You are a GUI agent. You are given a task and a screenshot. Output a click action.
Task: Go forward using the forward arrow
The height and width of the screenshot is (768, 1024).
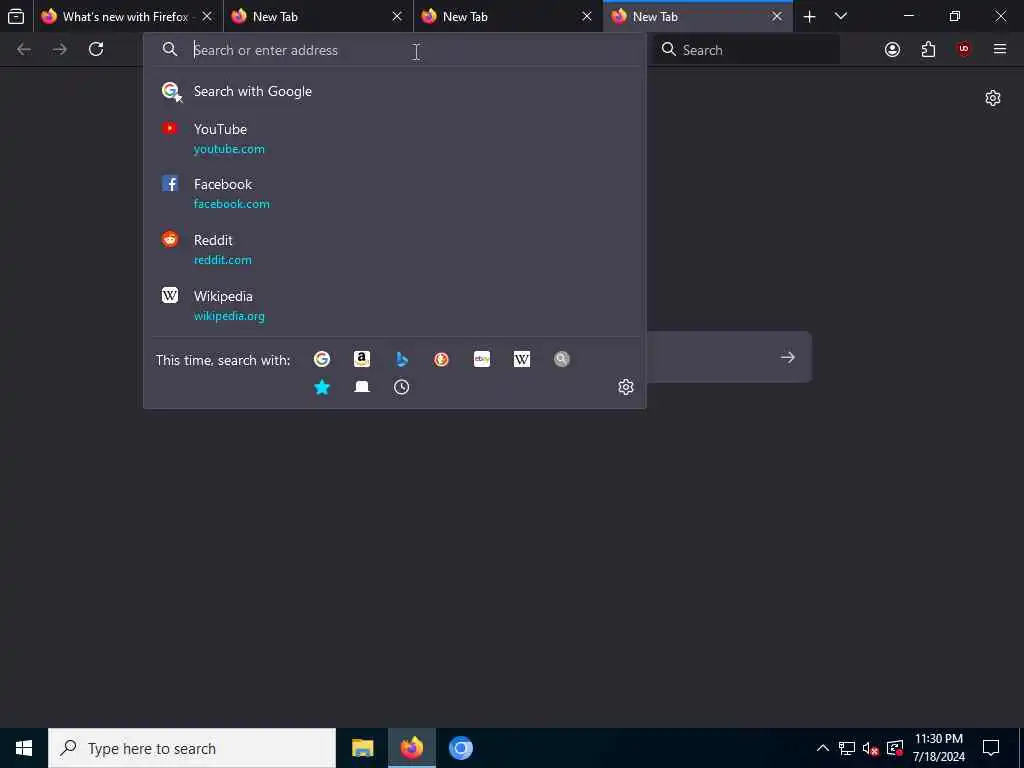pos(59,49)
